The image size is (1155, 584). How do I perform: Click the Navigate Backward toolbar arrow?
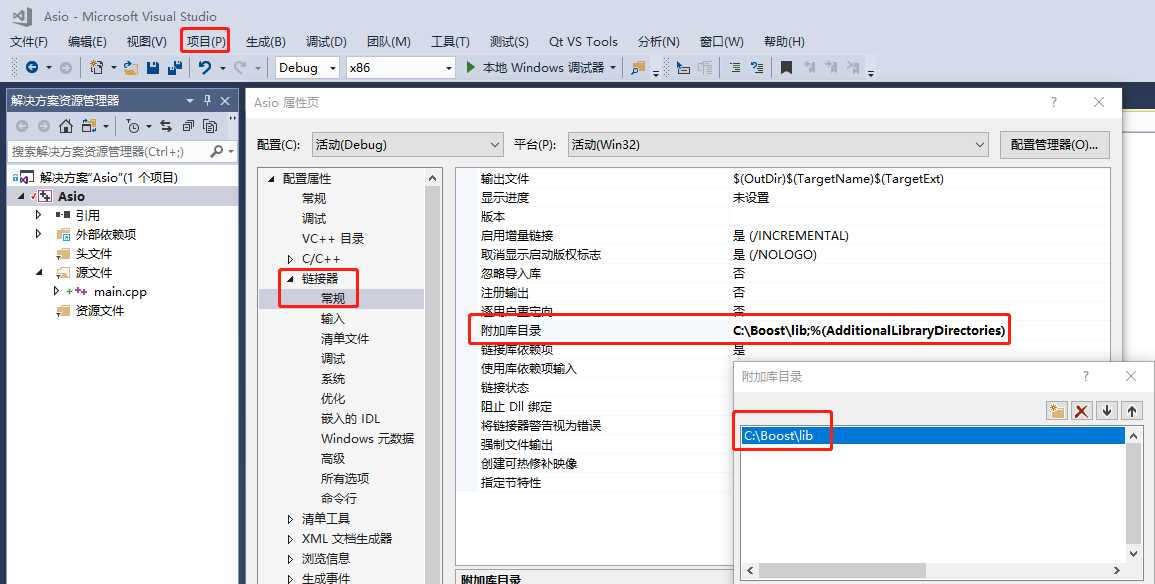click(x=32, y=68)
